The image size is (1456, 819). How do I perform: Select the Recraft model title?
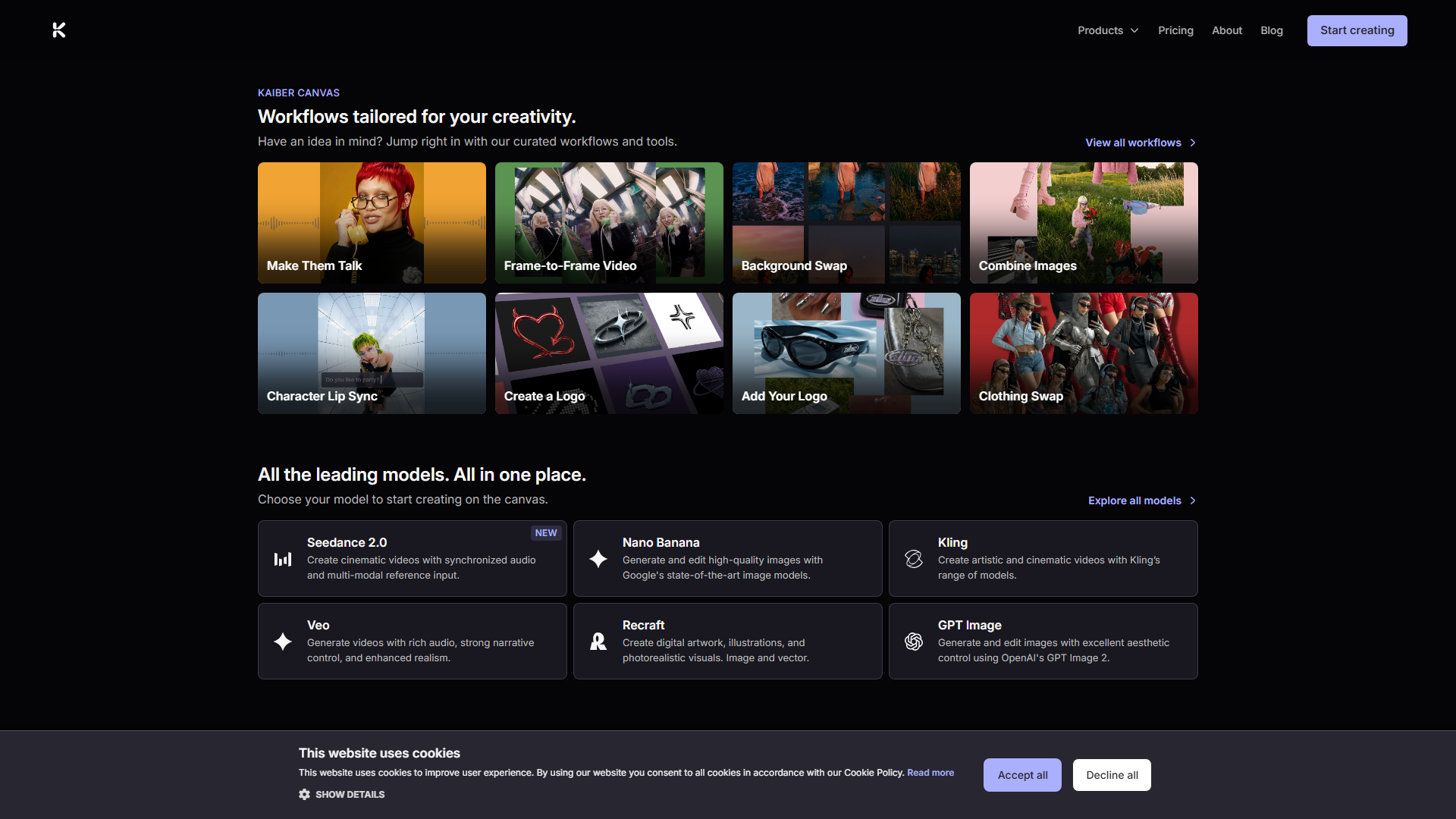point(643,625)
